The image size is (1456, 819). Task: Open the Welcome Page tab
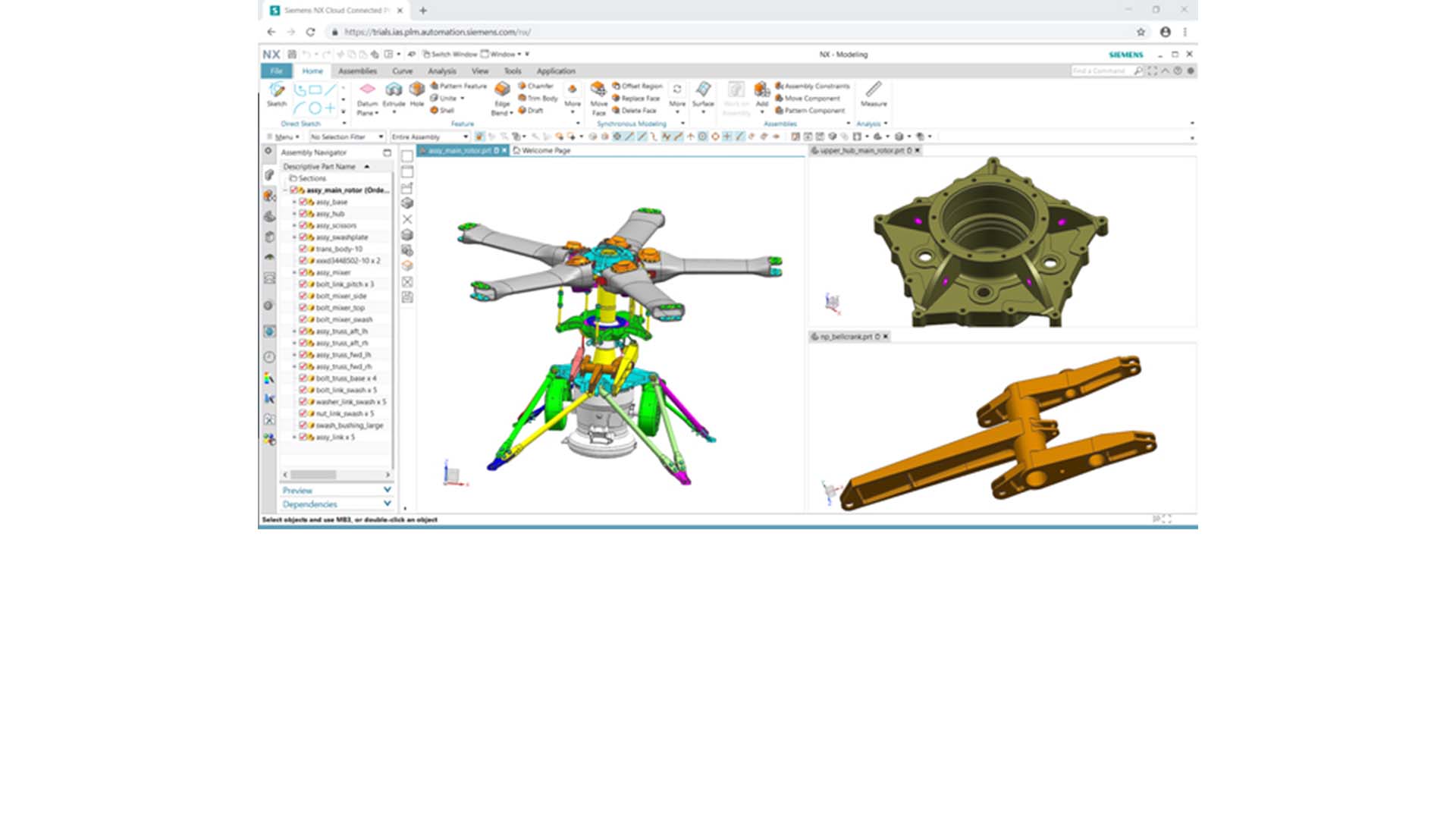544,151
